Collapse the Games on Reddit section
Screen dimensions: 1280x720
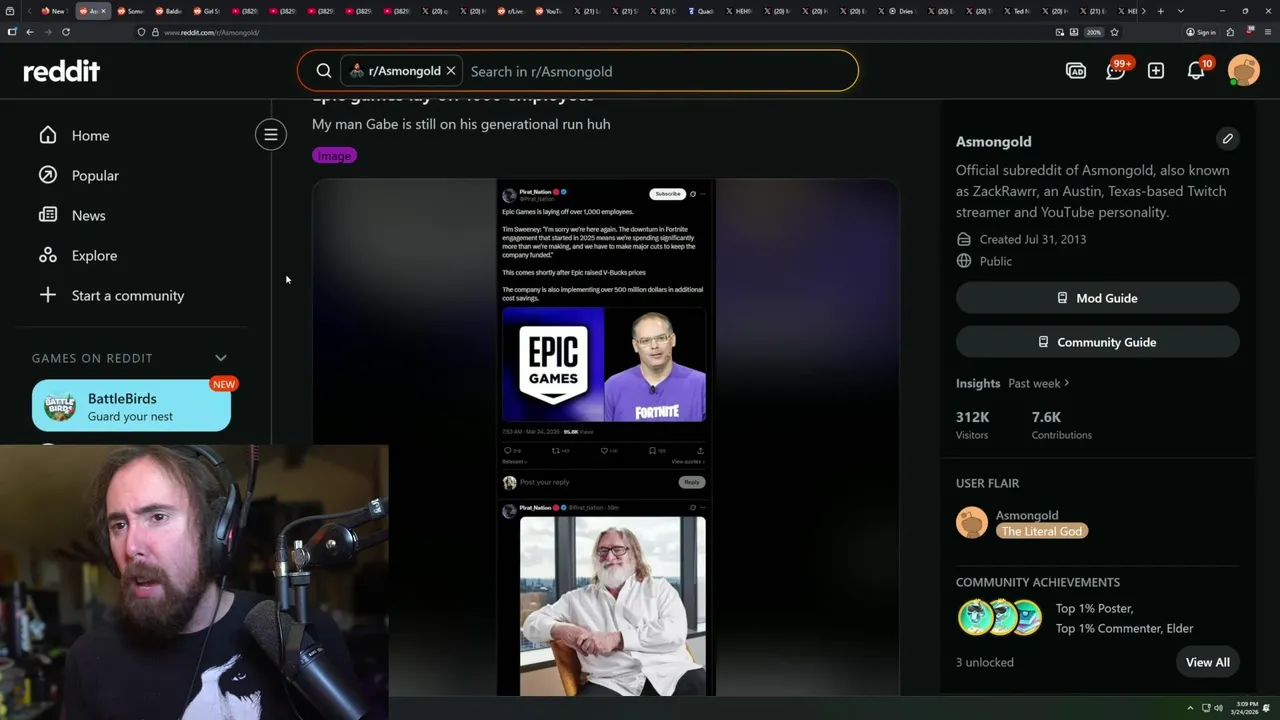[221, 358]
